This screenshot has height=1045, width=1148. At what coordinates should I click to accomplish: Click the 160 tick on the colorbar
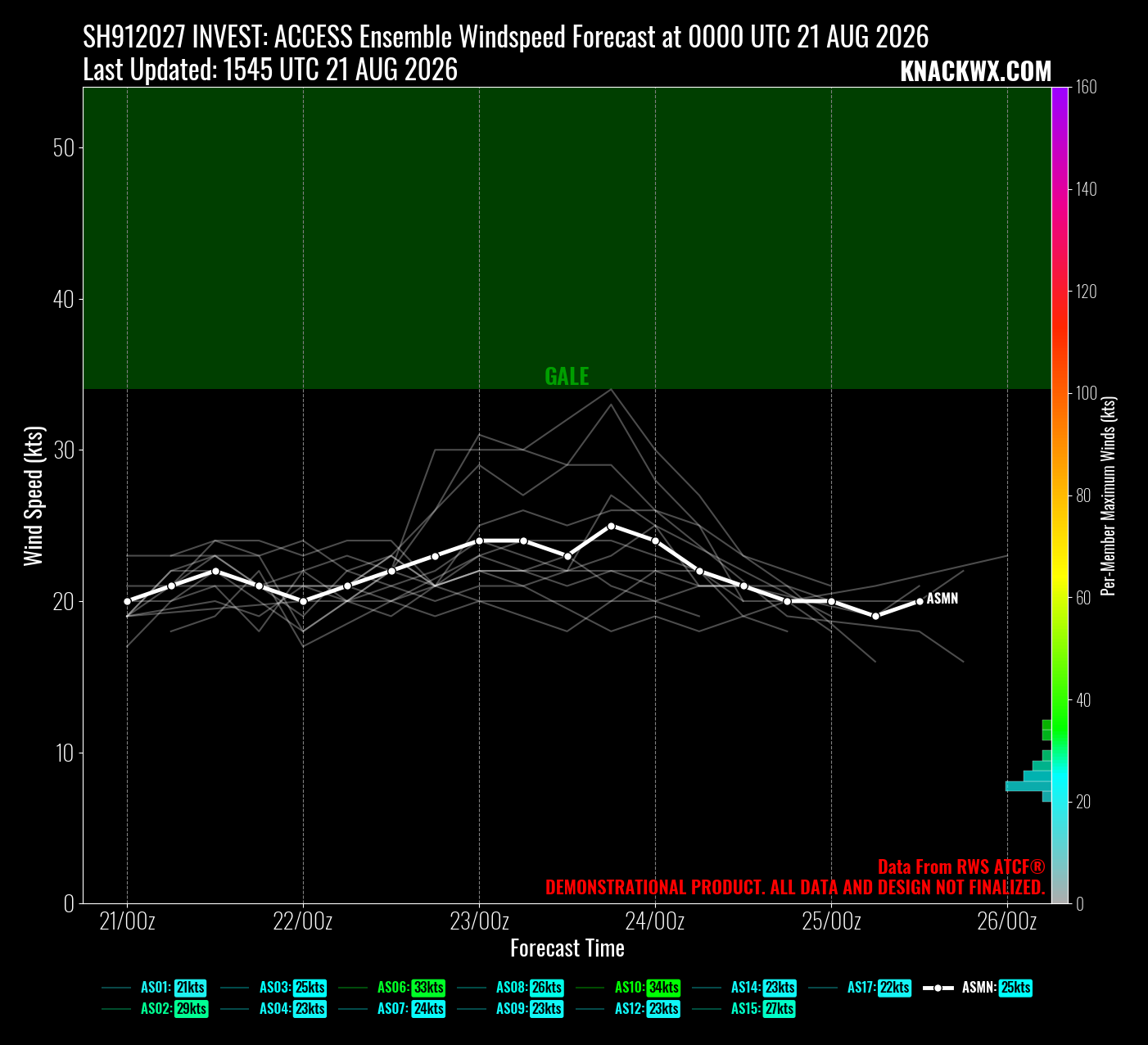pyautogui.click(x=1086, y=87)
